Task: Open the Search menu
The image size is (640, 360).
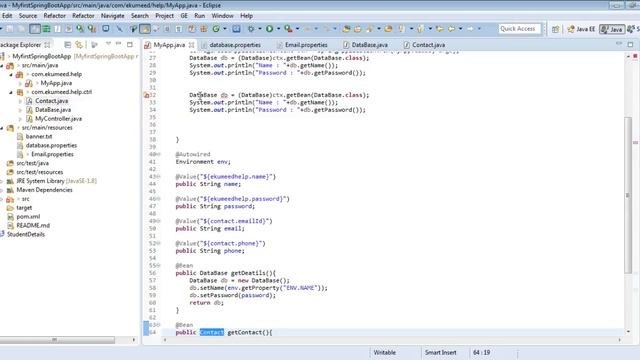Action: (x=140, y=16)
